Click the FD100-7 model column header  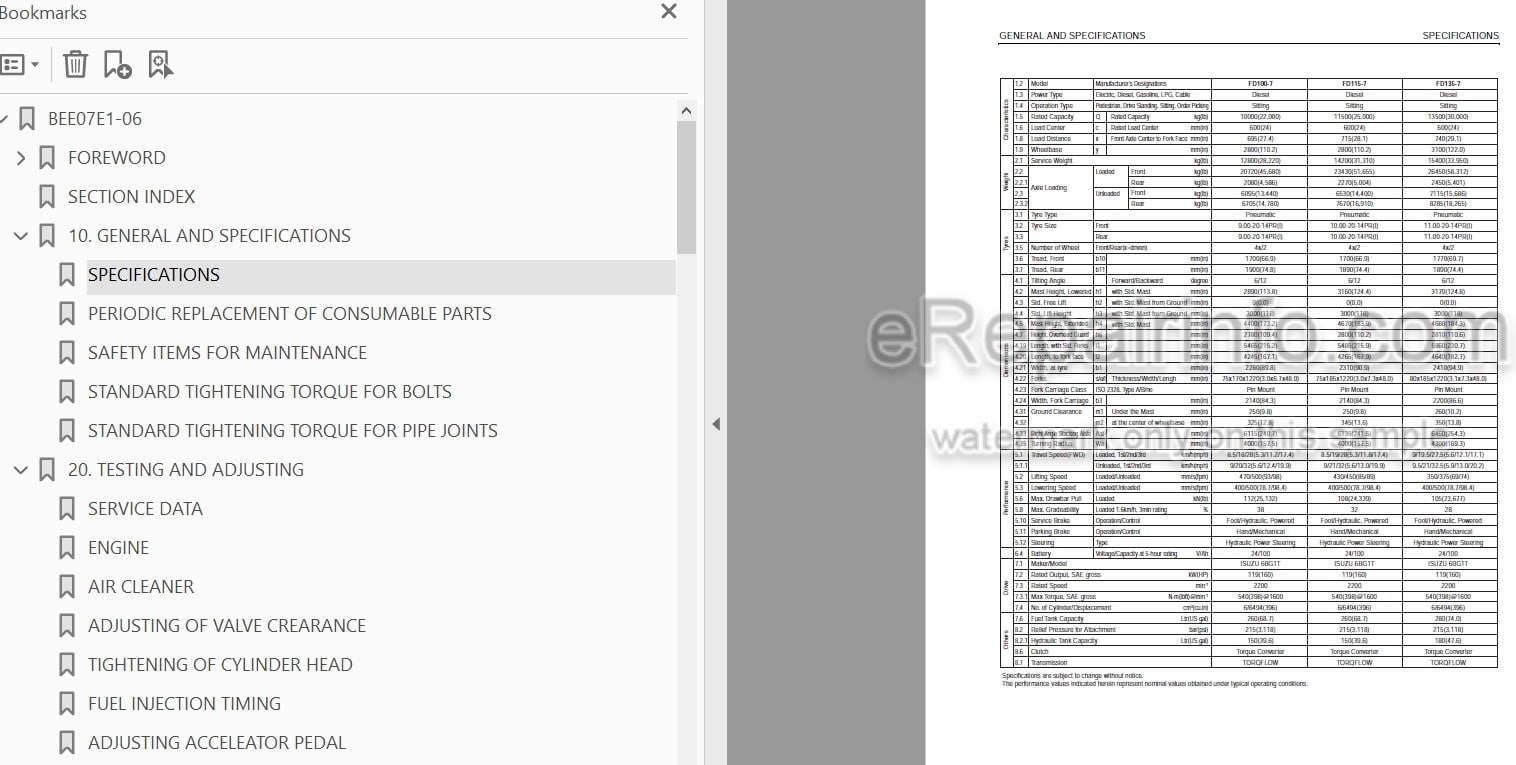[x=1259, y=84]
